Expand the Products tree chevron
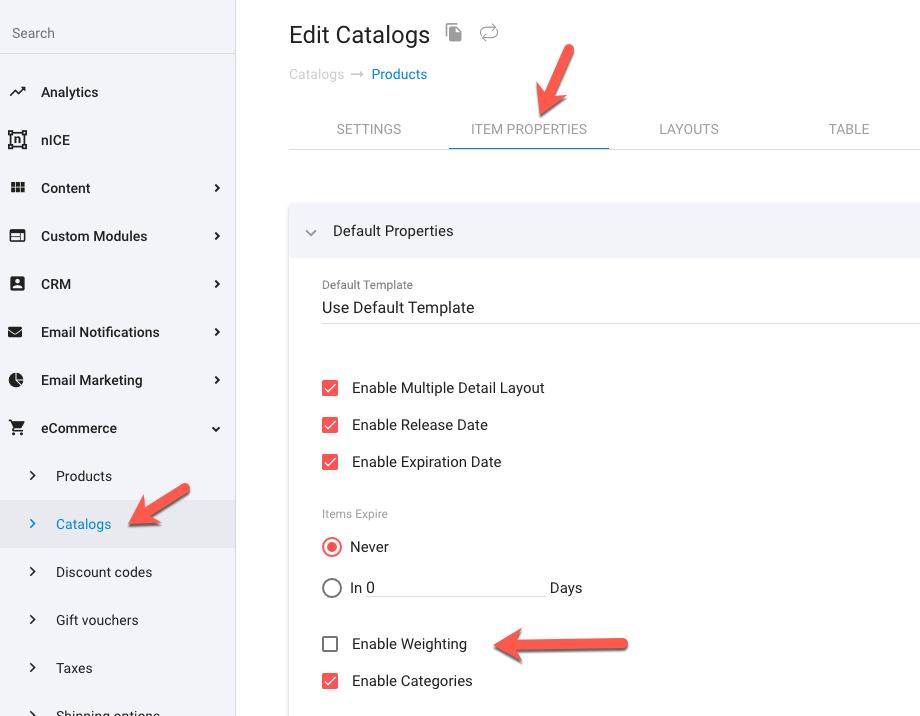The width and height of the screenshot is (920, 716). pos(32,475)
